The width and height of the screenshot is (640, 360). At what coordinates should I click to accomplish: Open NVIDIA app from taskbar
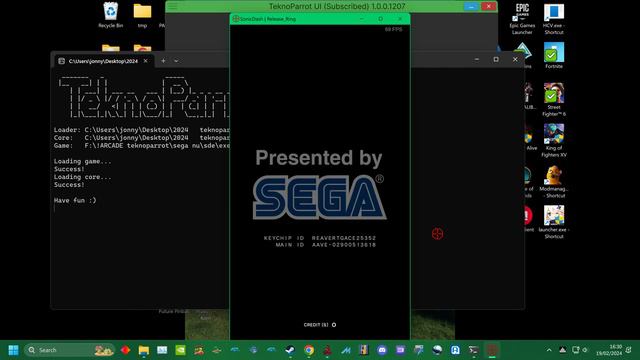180,350
